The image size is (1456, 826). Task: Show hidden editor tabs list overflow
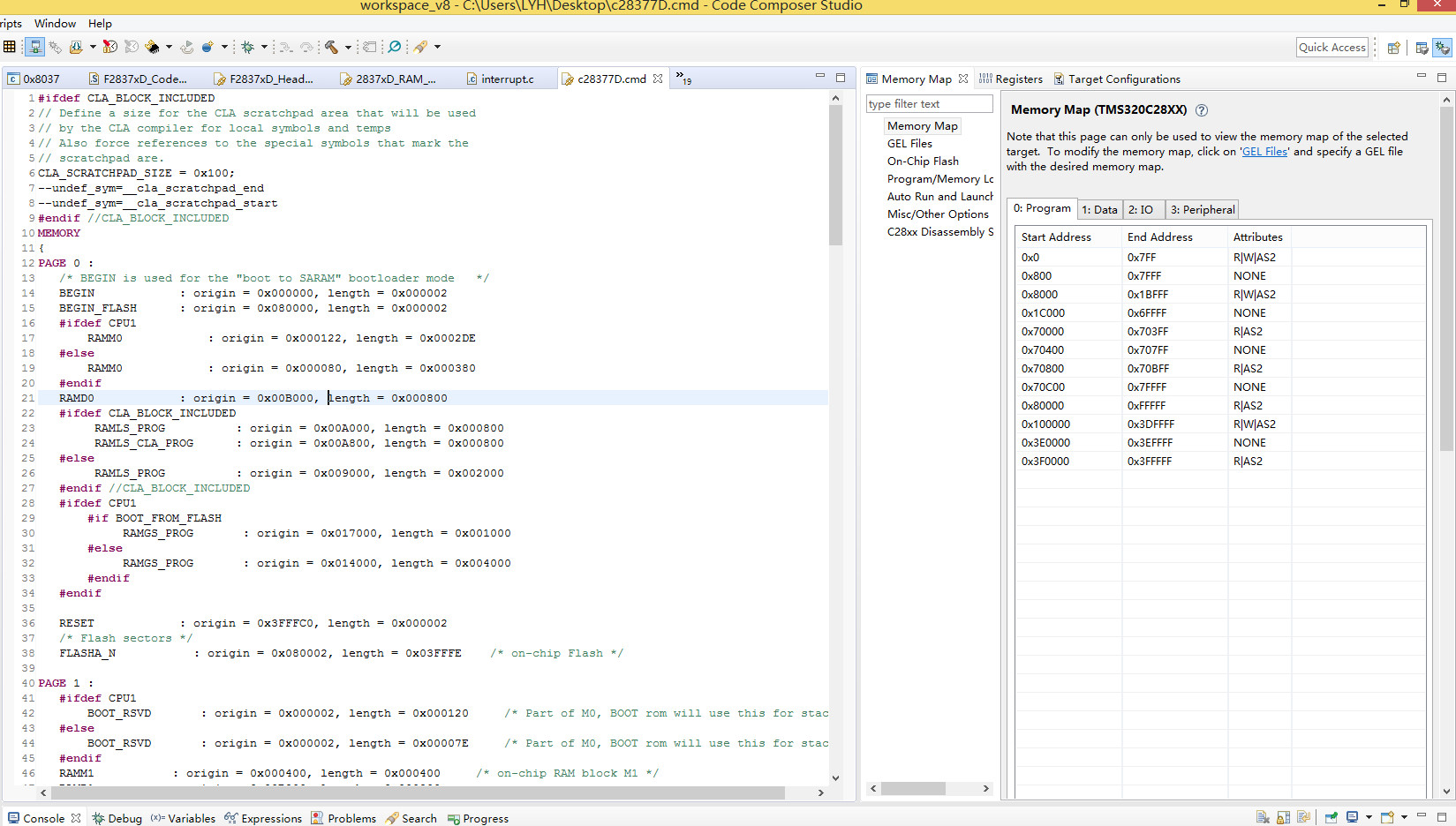tap(683, 78)
